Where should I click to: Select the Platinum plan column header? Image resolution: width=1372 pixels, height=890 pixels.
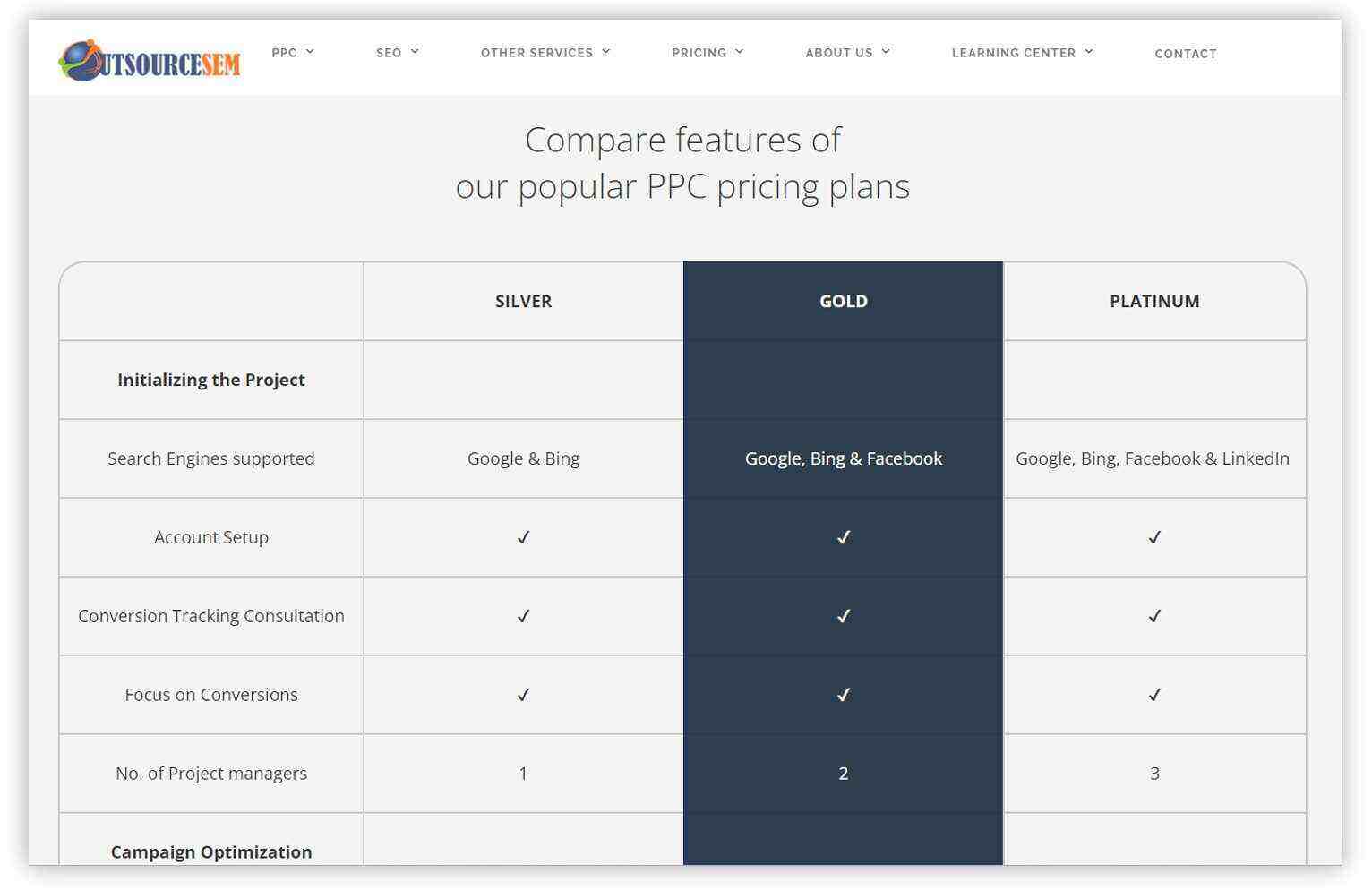[1154, 301]
